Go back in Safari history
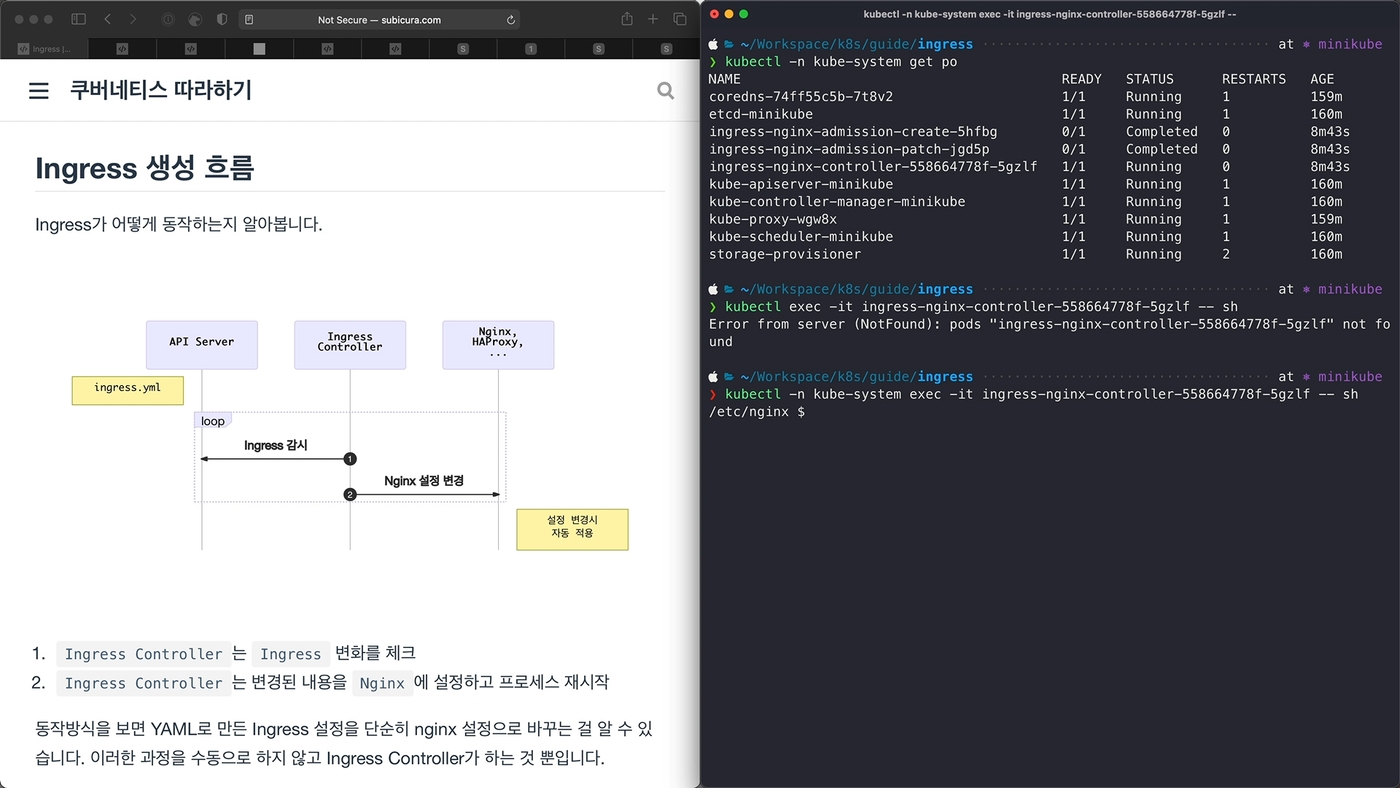Screen dimensions: 1400x788 click(107, 19)
